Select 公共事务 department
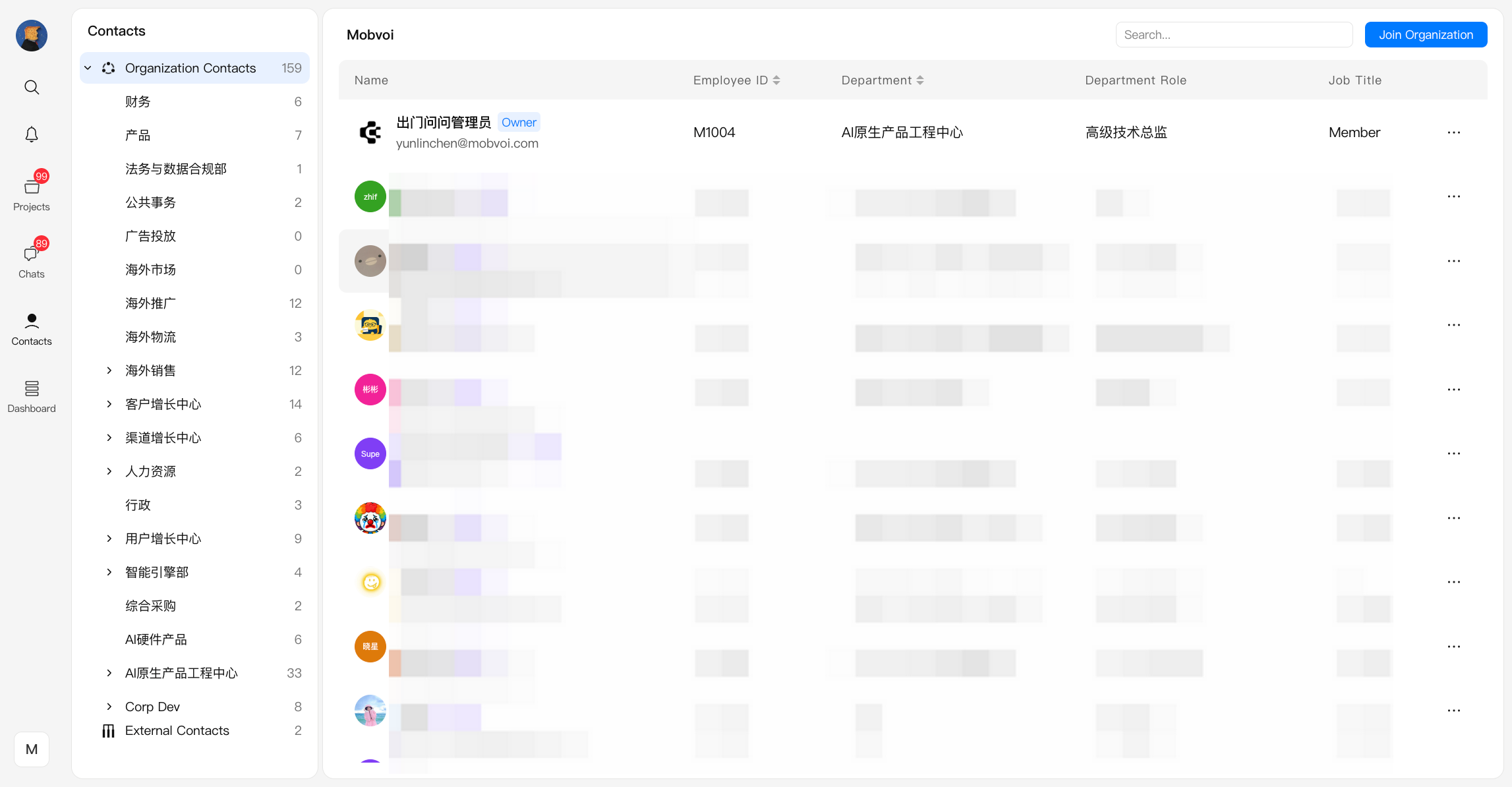 [x=194, y=202]
